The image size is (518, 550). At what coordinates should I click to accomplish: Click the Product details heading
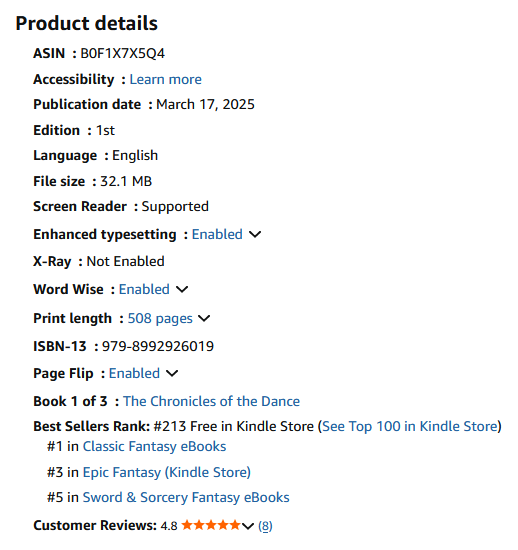tap(87, 24)
